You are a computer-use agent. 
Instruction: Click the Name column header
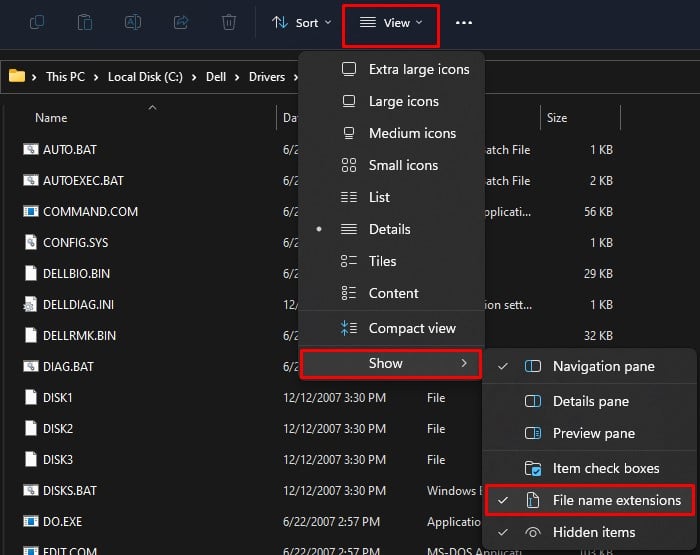(51, 118)
